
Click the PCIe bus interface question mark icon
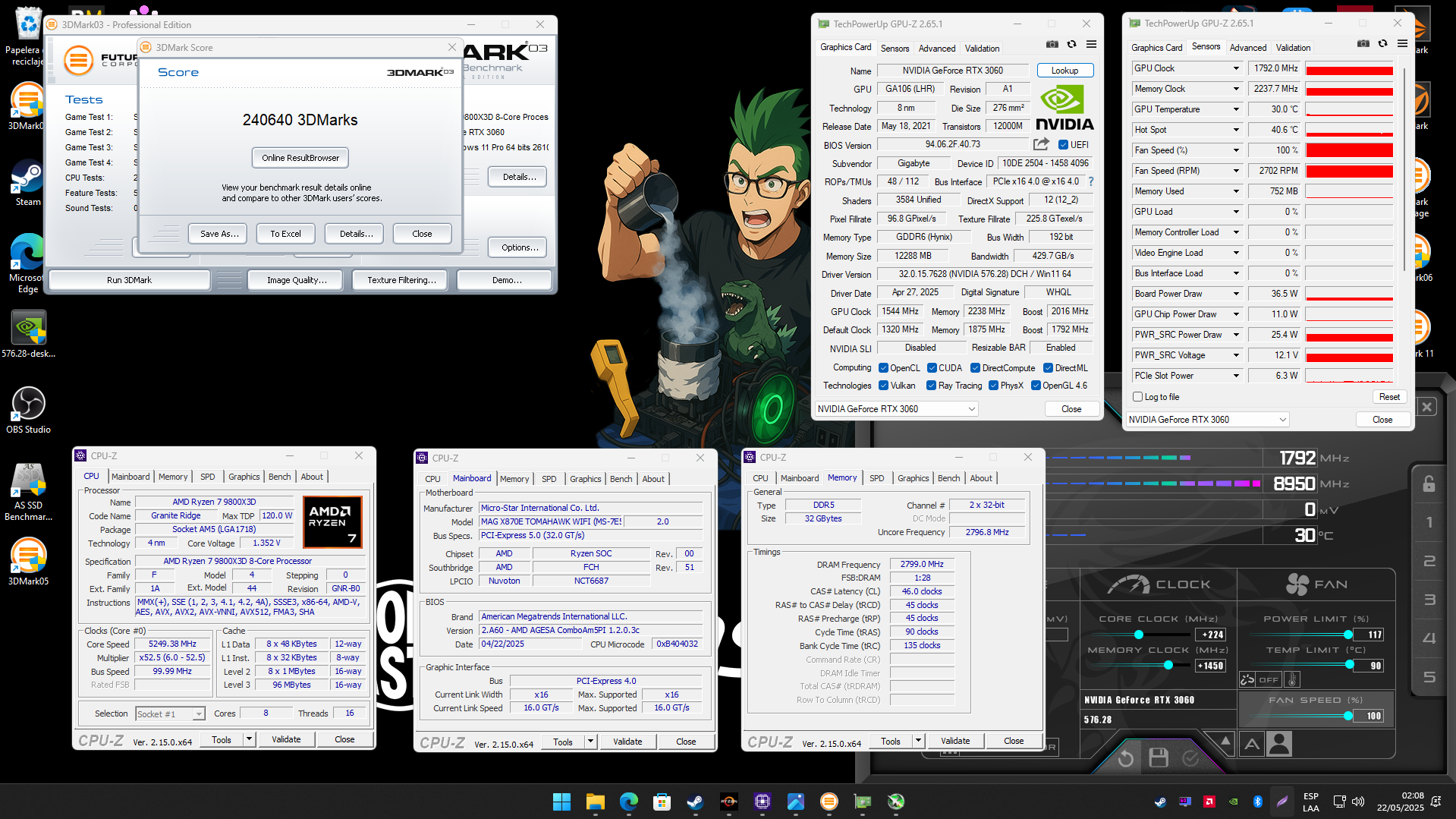(x=1091, y=181)
